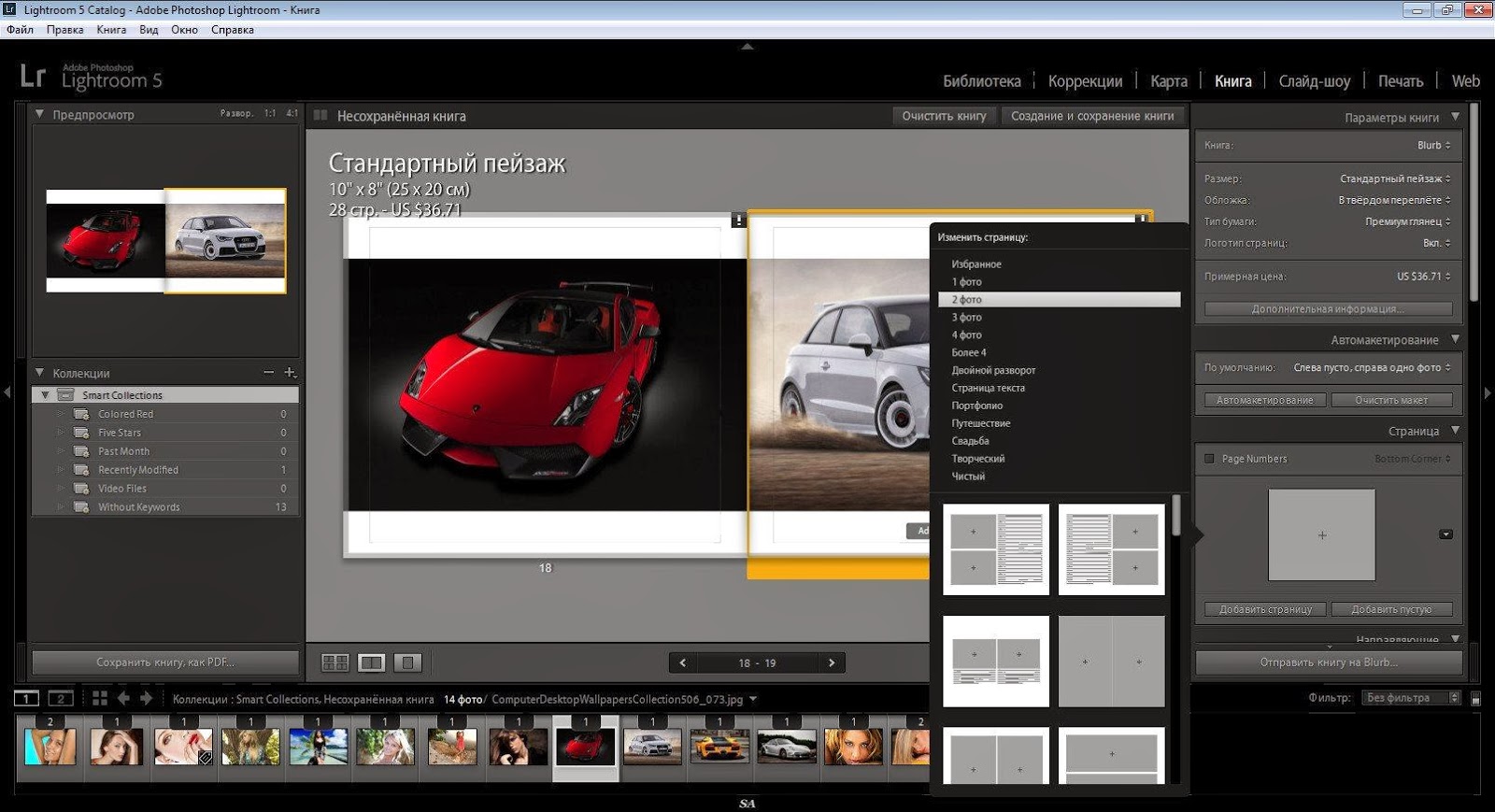Click layout picker vertical scrollbar
The width and height of the screenshot is (1495, 812).
tap(1176, 516)
